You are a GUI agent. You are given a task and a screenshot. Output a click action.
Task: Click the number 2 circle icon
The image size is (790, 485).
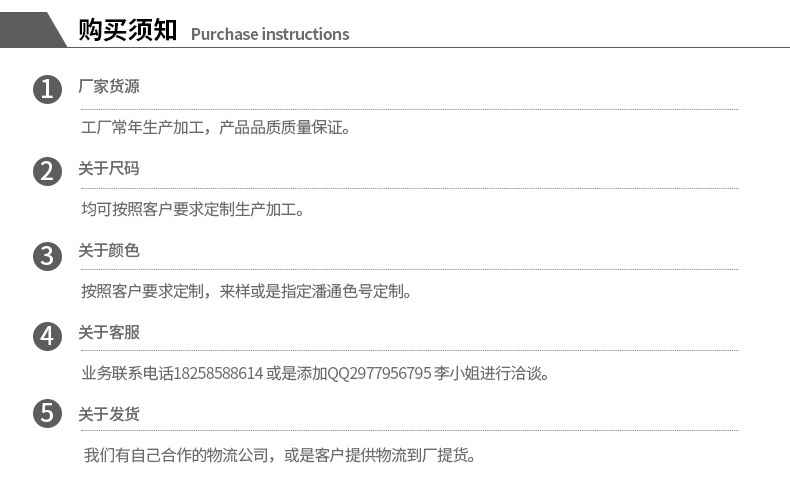47,172
